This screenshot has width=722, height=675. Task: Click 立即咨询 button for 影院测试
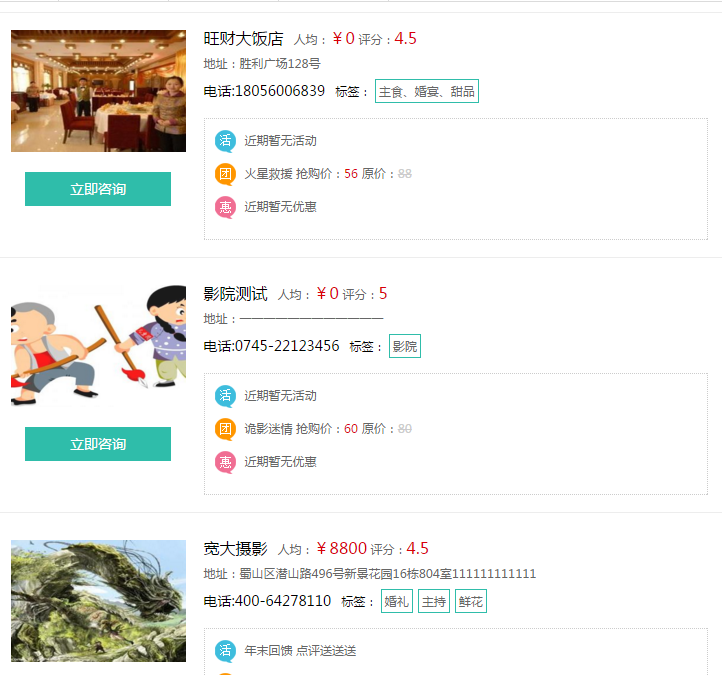[98, 444]
